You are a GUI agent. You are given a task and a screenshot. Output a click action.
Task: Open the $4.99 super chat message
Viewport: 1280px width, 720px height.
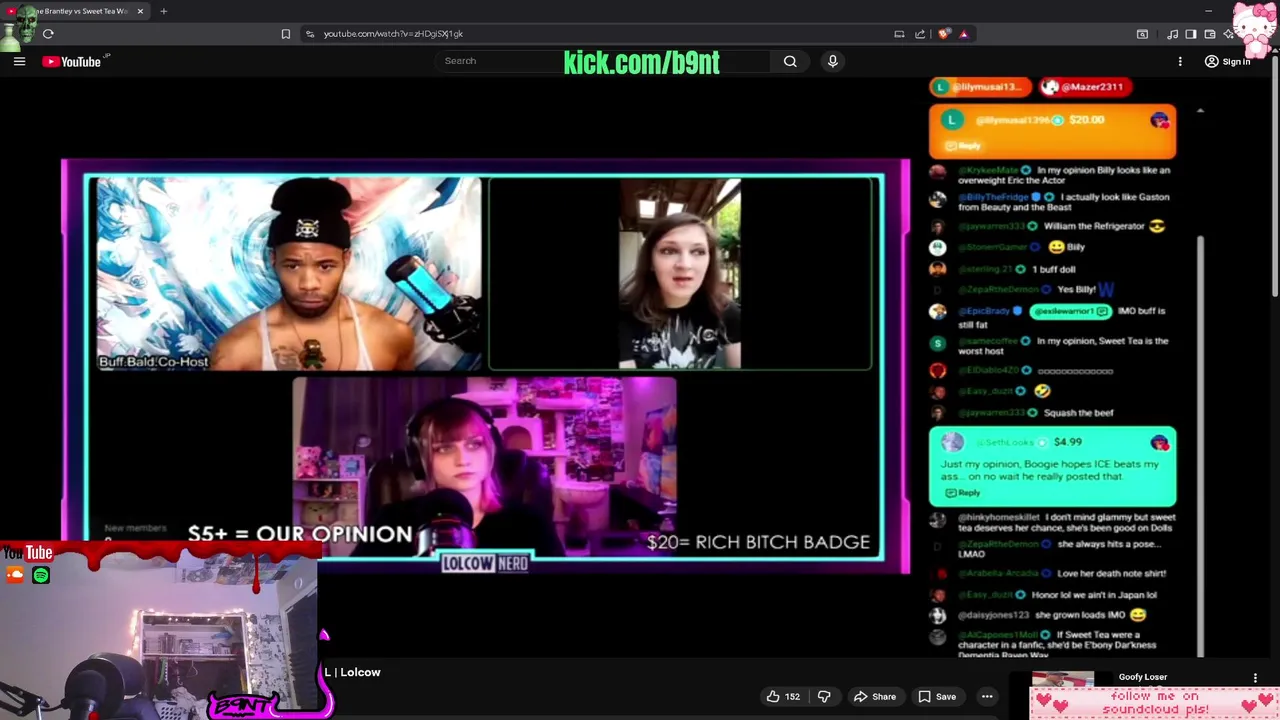1052,467
